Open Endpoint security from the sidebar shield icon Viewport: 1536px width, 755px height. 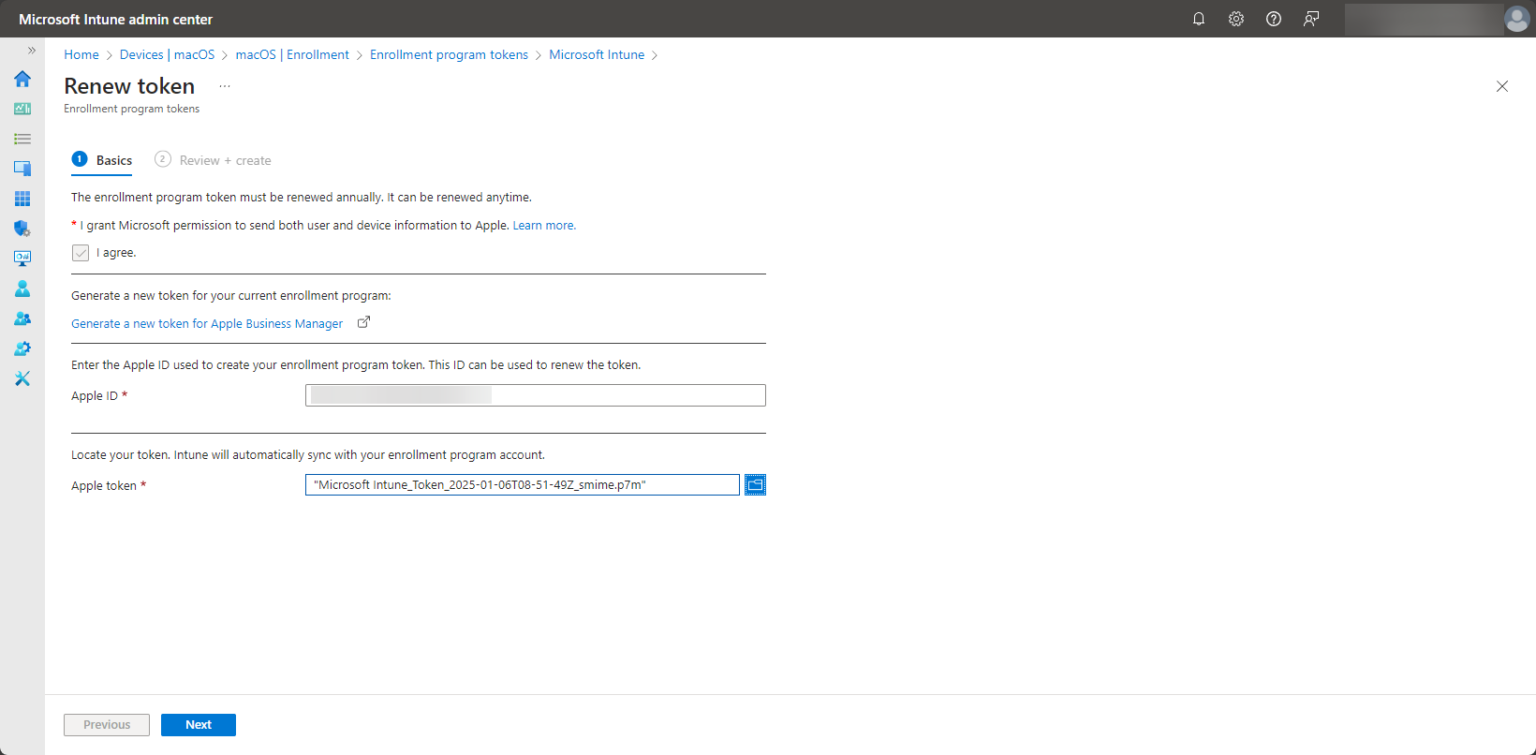tap(22, 228)
